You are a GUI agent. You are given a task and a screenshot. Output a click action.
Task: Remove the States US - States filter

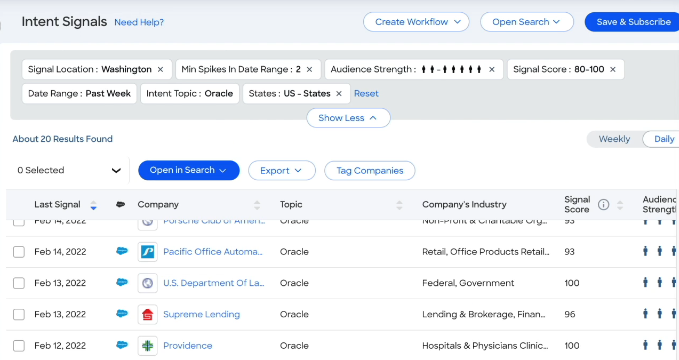[339, 94]
